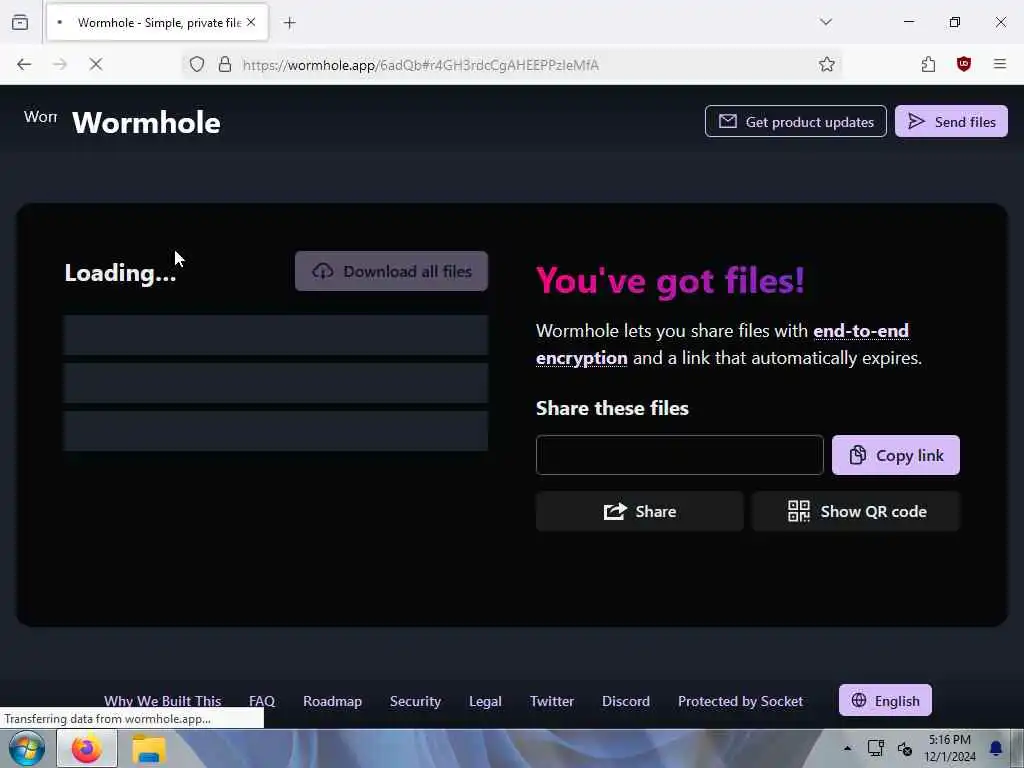Open the Discord footer link
Image resolution: width=1024 pixels, height=768 pixels.
tap(626, 701)
